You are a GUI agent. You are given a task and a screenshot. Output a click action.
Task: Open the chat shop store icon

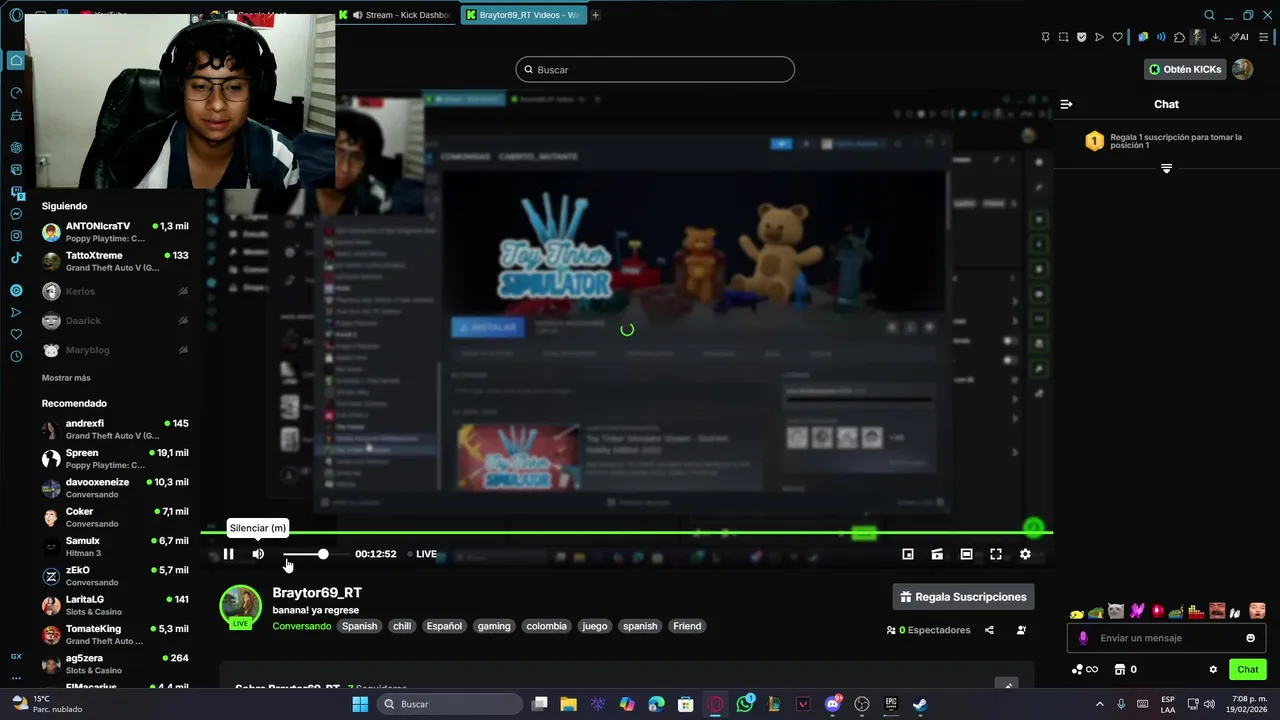tap(1120, 669)
